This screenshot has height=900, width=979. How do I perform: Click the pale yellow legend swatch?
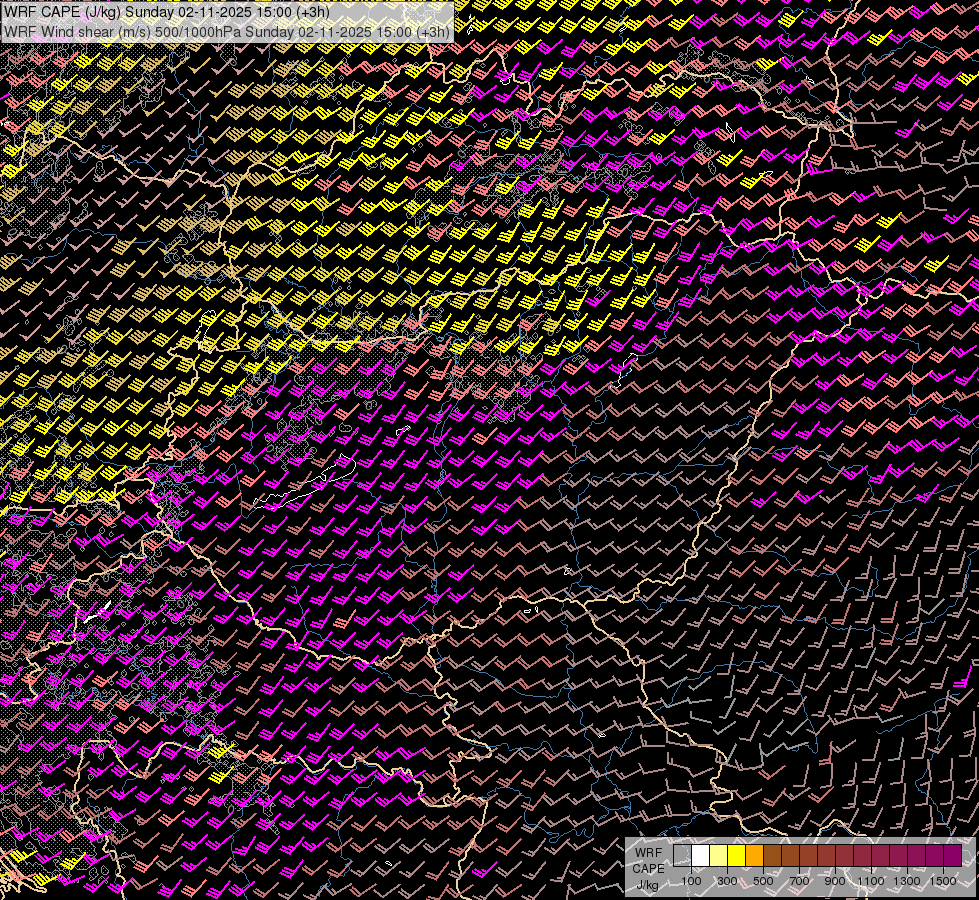[718, 856]
